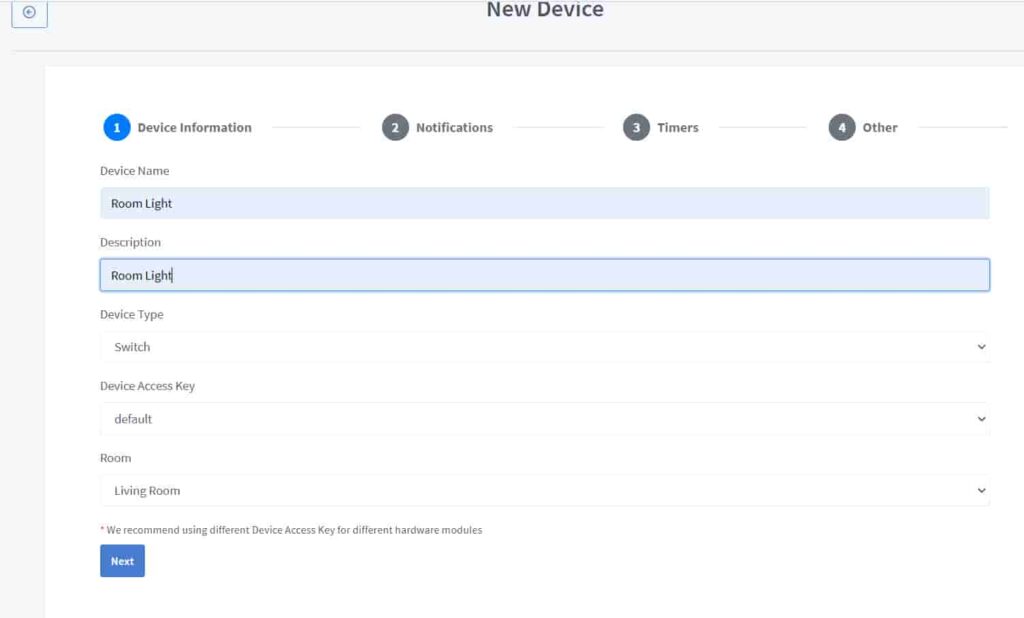
Task: Focus the Device Name input field
Action: [x=545, y=203]
